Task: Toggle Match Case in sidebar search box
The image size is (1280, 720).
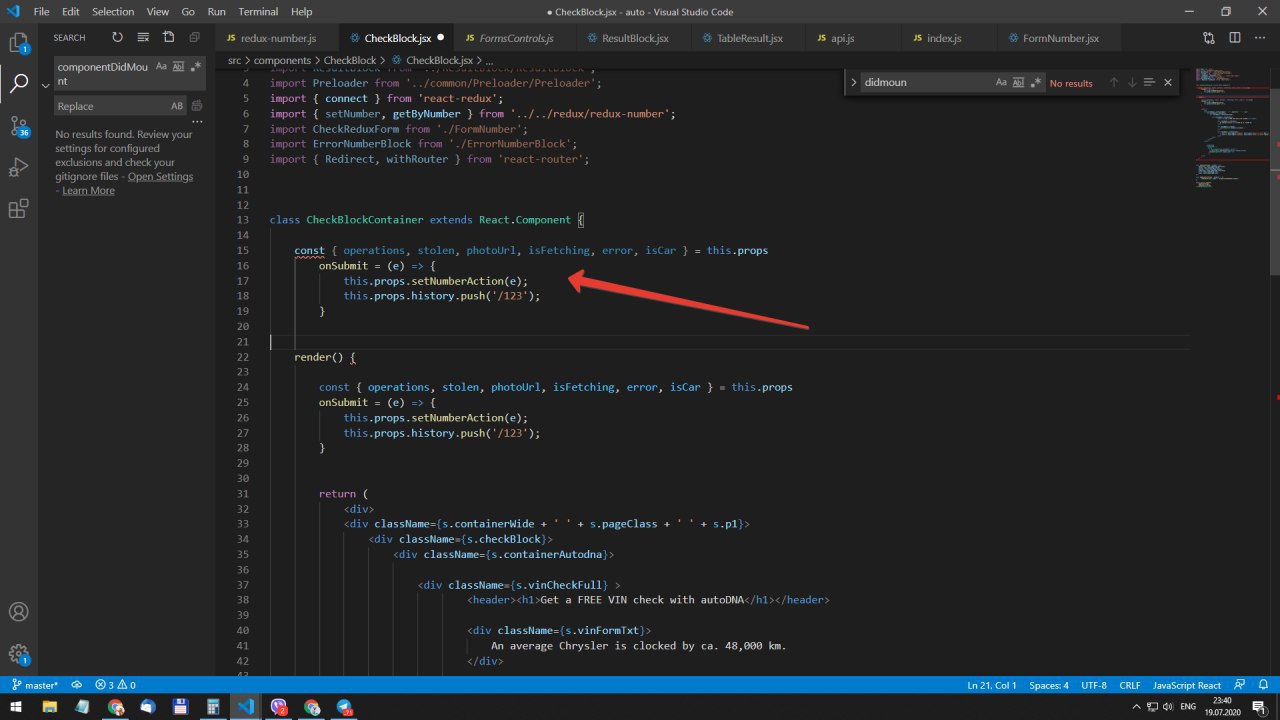Action: (x=161, y=67)
